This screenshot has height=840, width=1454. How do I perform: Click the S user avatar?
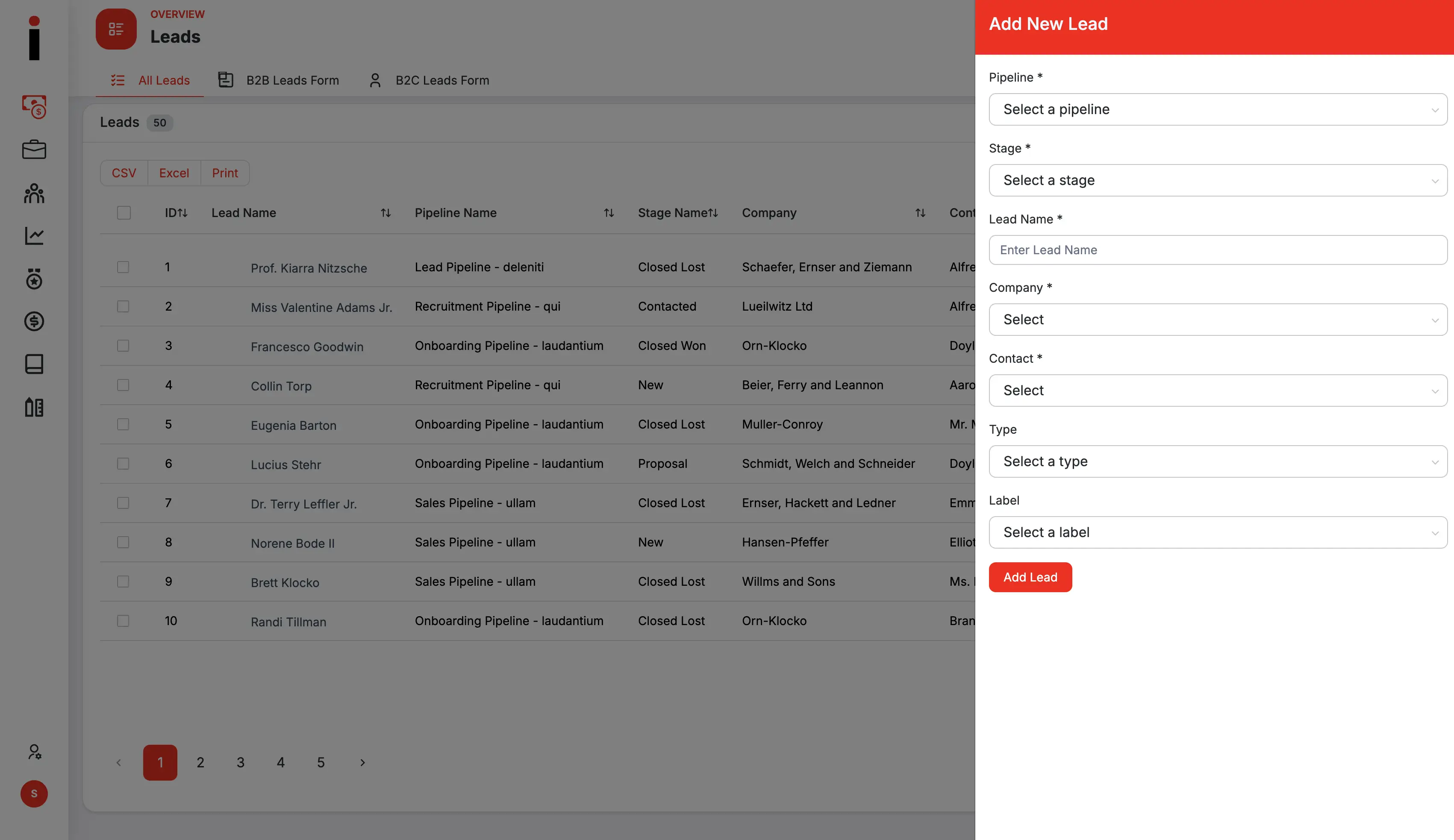(34, 794)
